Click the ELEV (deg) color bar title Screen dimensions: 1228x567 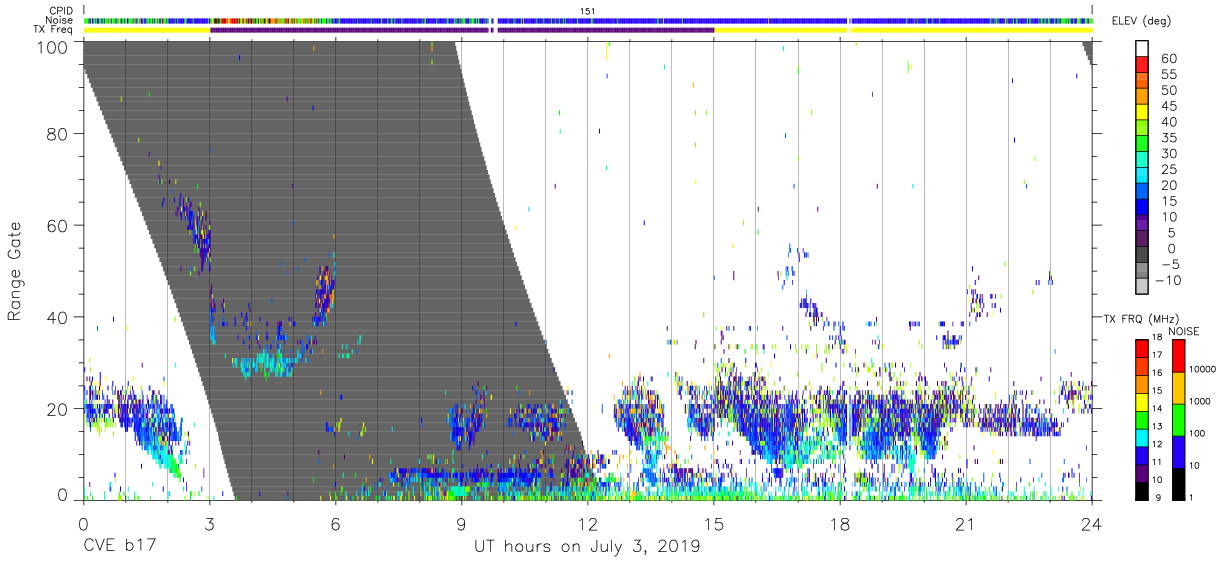[1141, 20]
